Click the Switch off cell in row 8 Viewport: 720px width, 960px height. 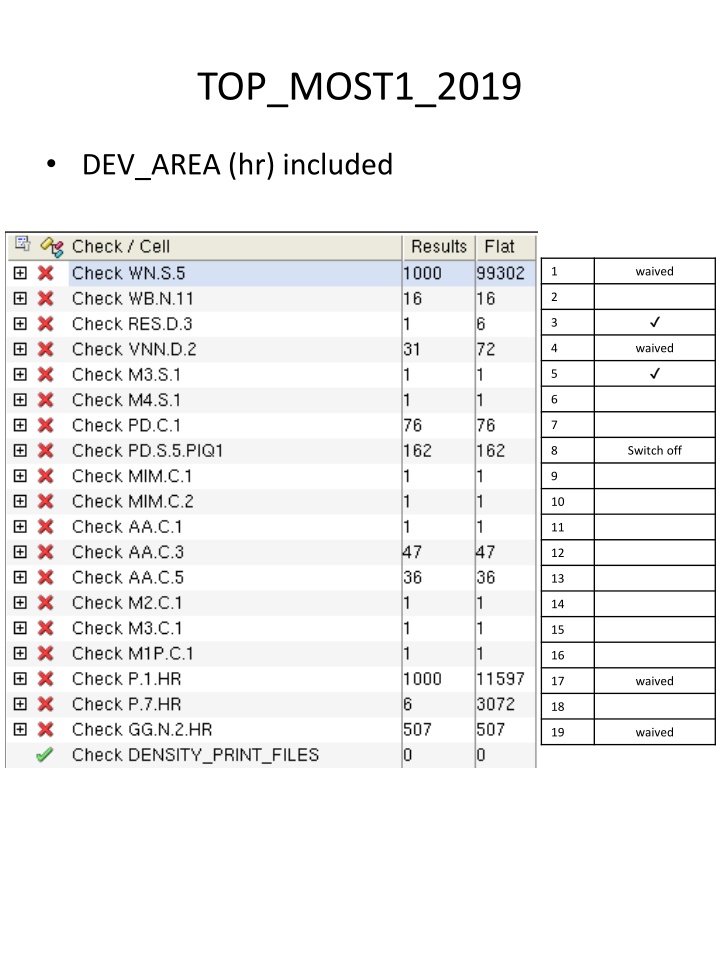pyautogui.click(x=654, y=451)
